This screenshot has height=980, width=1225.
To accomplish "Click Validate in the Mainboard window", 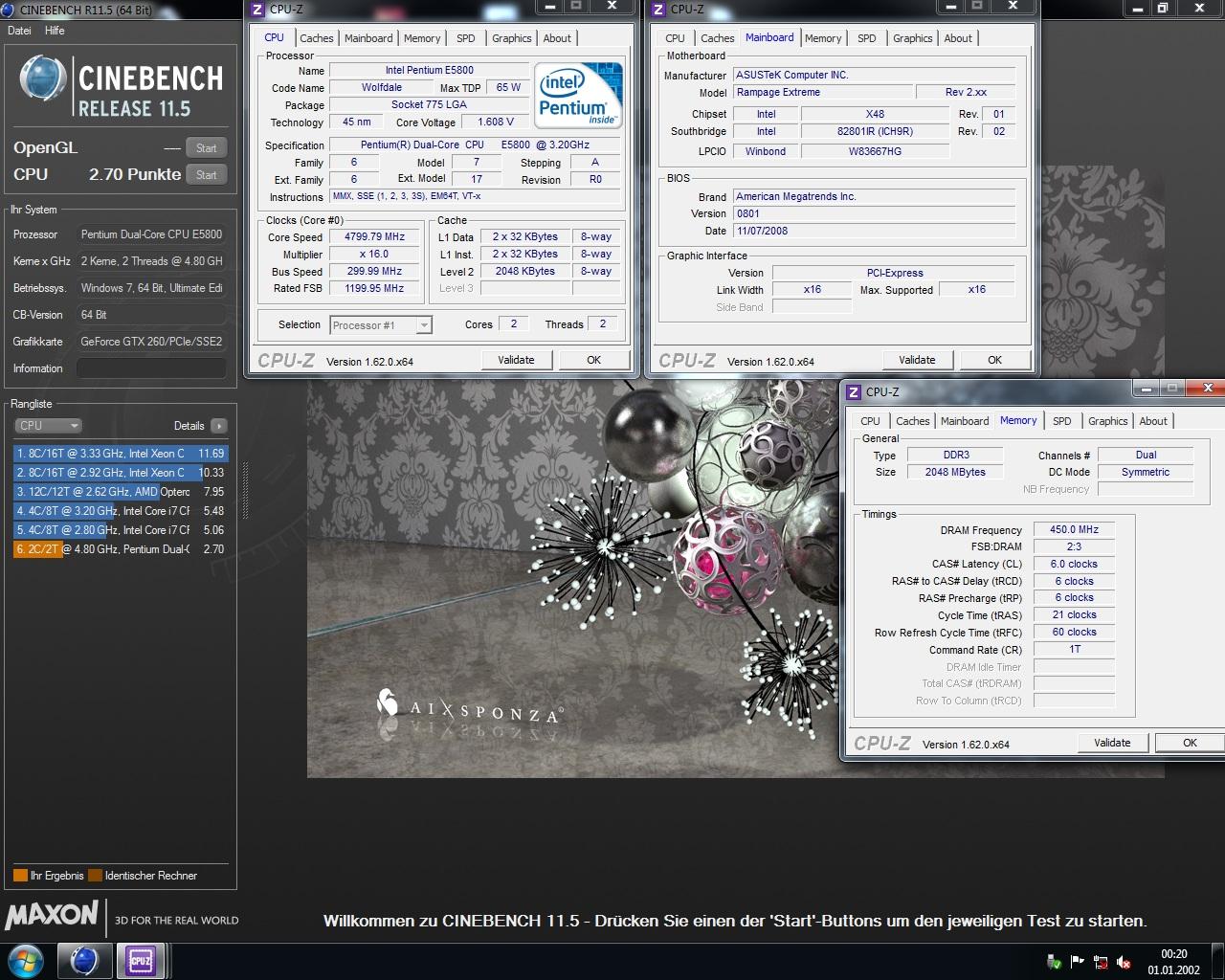I will click(917, 360).
